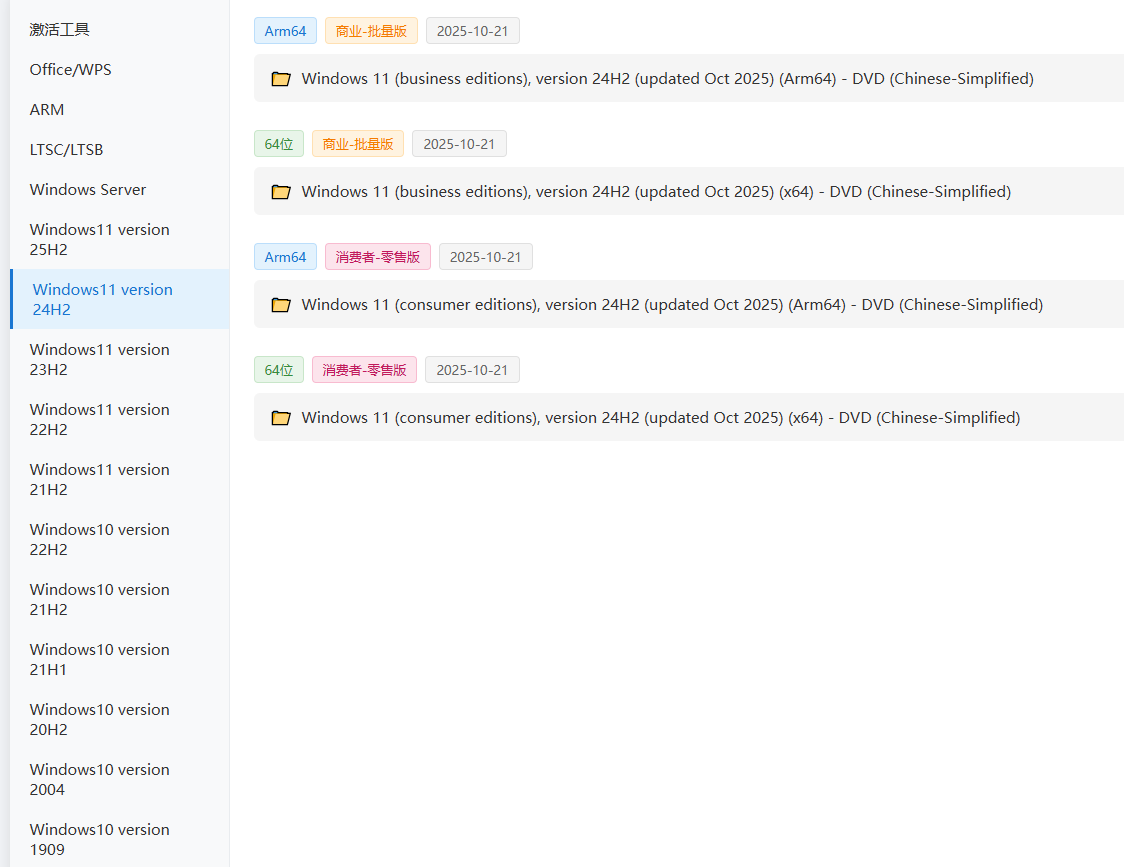Click the 2025-10-21 date tag on the last entry
Screen dimensions: 1124x867
click(x=472, y=370)
